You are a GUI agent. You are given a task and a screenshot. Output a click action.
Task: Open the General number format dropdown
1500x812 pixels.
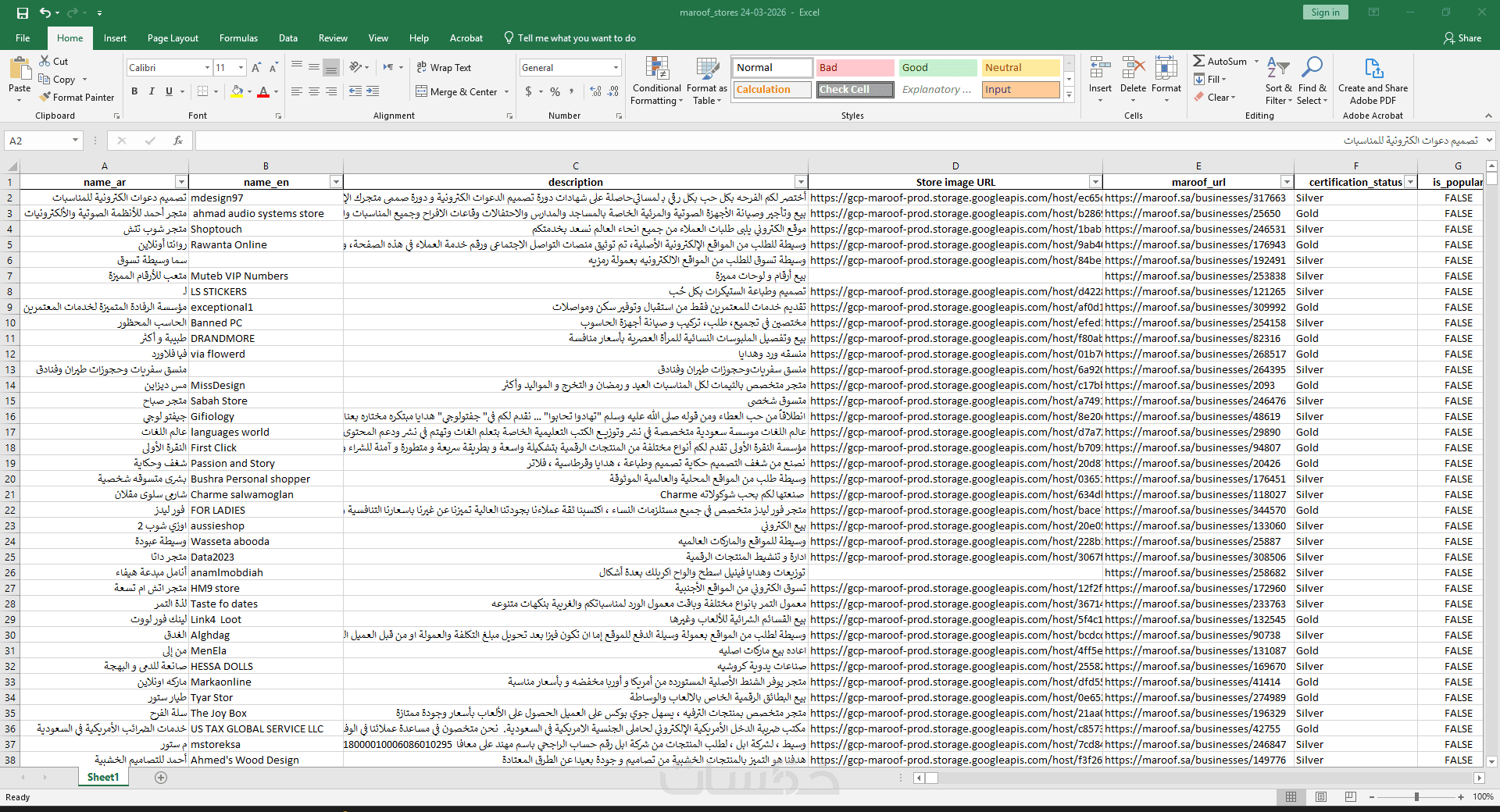click(x=616, y=68)
